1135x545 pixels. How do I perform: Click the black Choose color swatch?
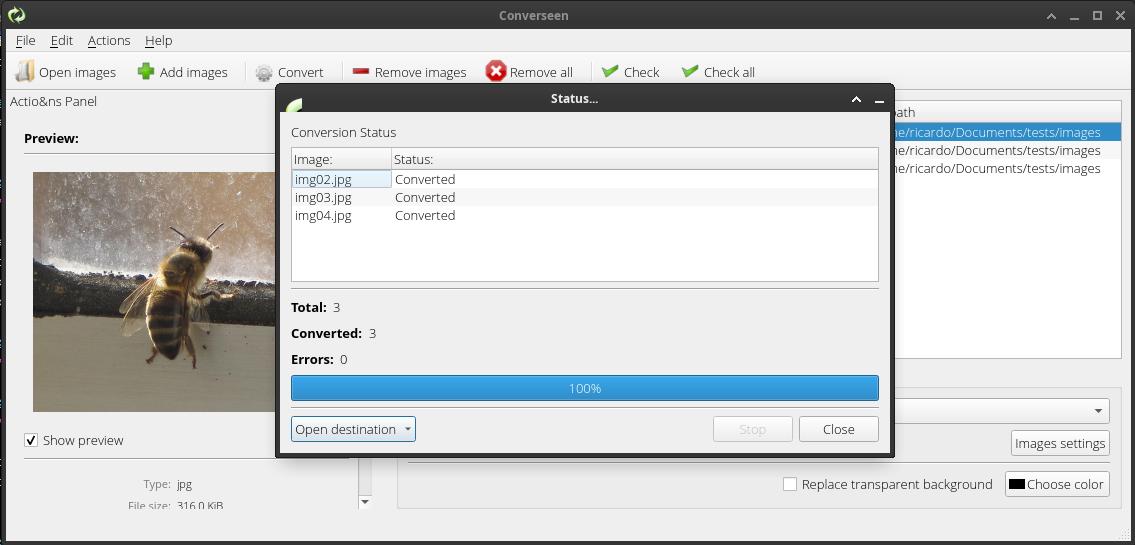(1017, 484)
